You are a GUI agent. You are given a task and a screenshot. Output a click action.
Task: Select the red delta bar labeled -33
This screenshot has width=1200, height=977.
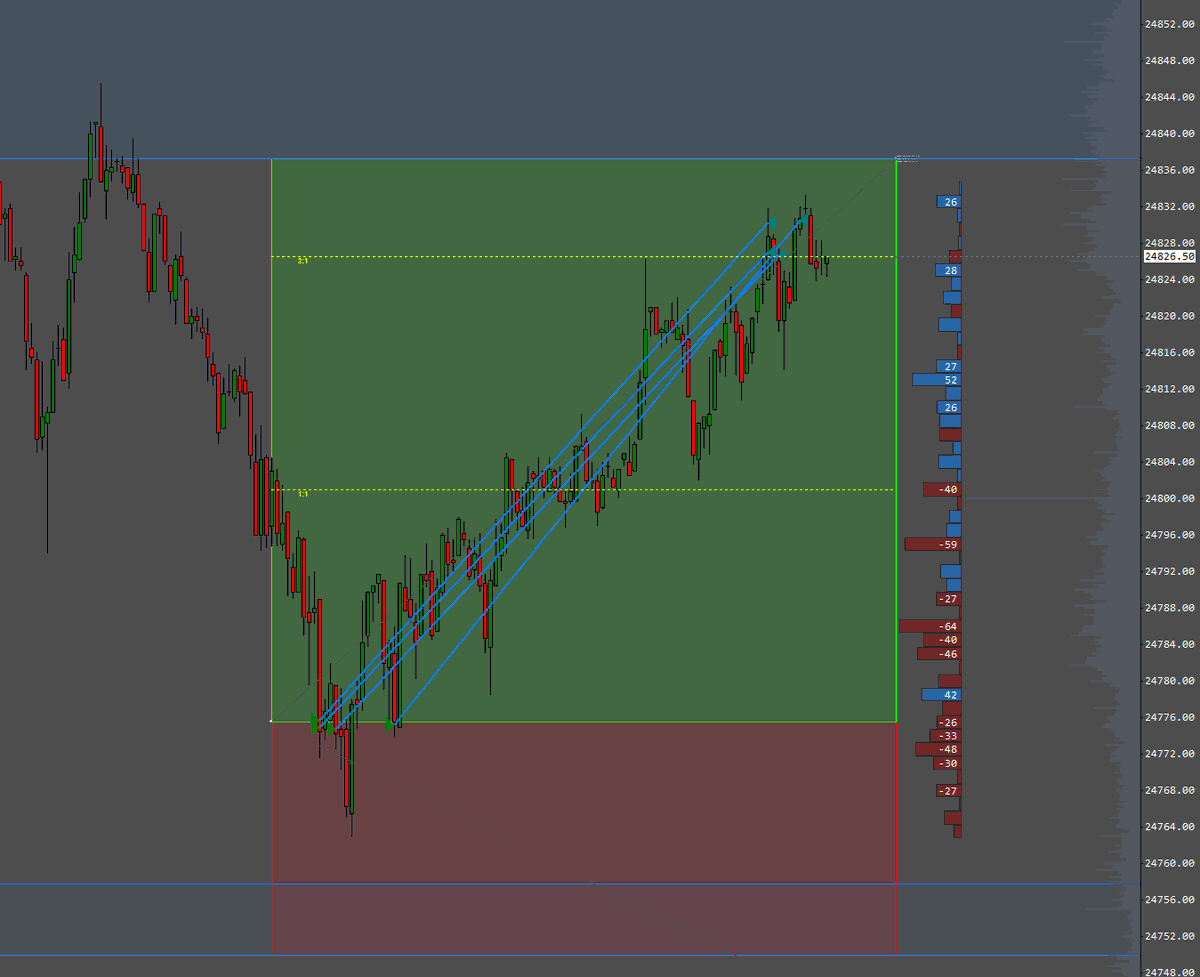(x=946, y=736)
